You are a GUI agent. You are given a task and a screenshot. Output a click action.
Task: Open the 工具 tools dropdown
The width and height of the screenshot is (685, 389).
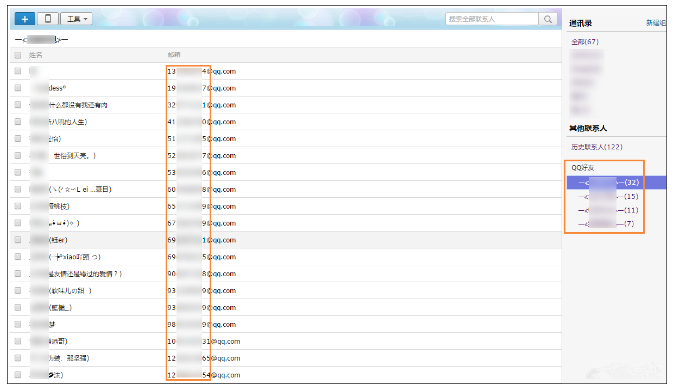click(x=76, y=19)
